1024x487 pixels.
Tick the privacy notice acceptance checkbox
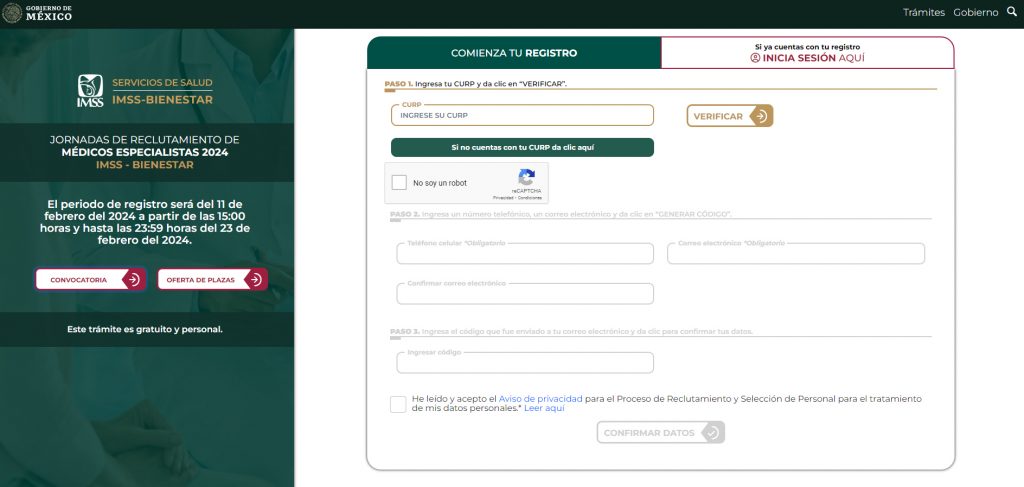399,404
